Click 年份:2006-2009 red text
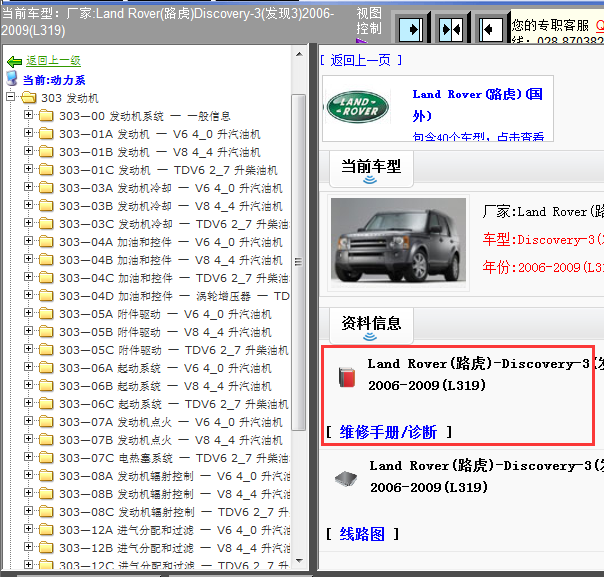The width and height of the screenshot is (604, 577). (x=543, y=267)
